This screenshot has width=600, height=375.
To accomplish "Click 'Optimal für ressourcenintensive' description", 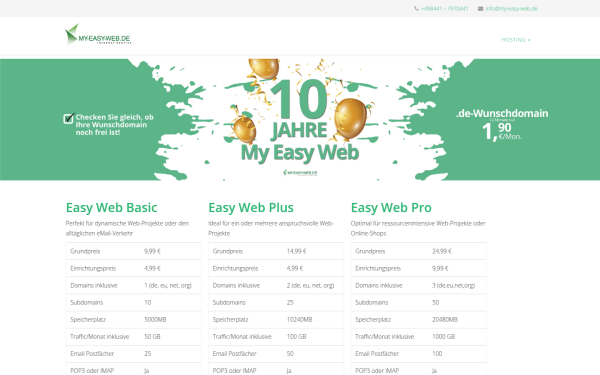I will (x=418, y=228).
